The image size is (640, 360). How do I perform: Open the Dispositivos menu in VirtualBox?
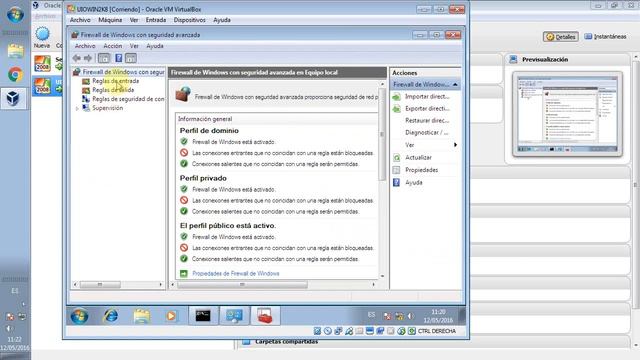(x=189, y=20)
